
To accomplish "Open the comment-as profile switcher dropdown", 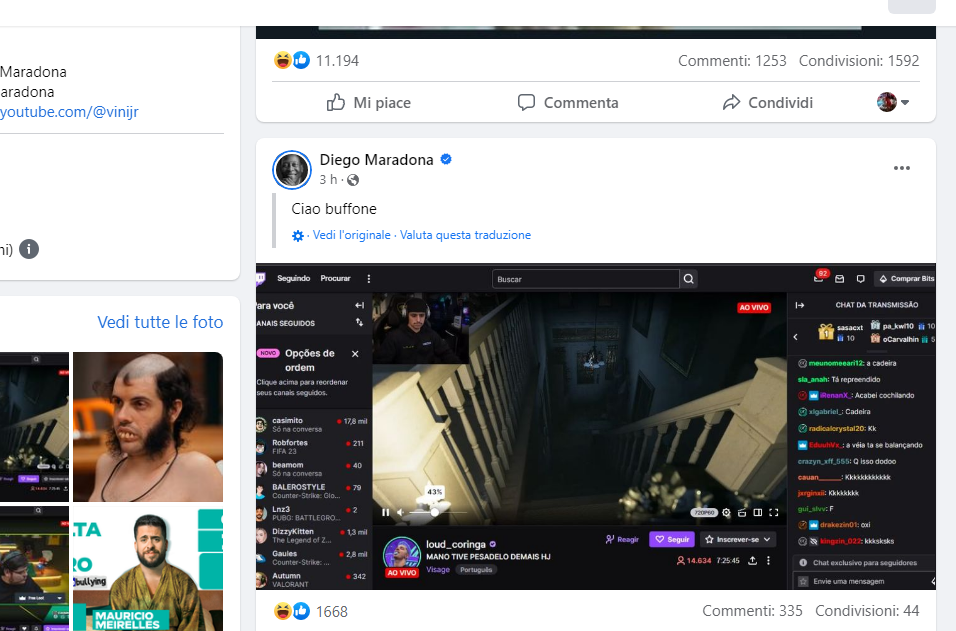I will (x=893, y=102).
